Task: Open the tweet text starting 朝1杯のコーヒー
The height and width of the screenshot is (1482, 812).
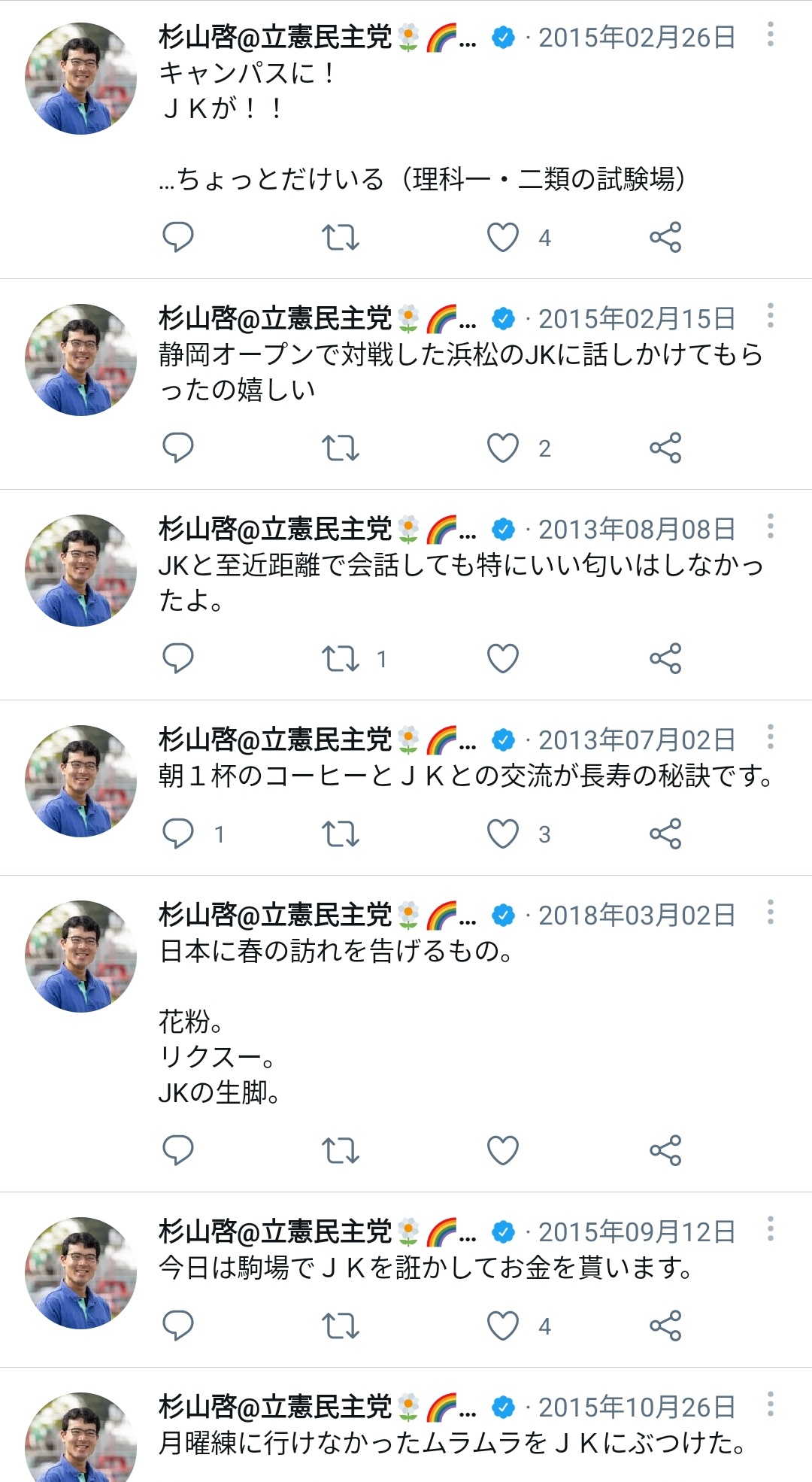Action: [x=466, y=776]
